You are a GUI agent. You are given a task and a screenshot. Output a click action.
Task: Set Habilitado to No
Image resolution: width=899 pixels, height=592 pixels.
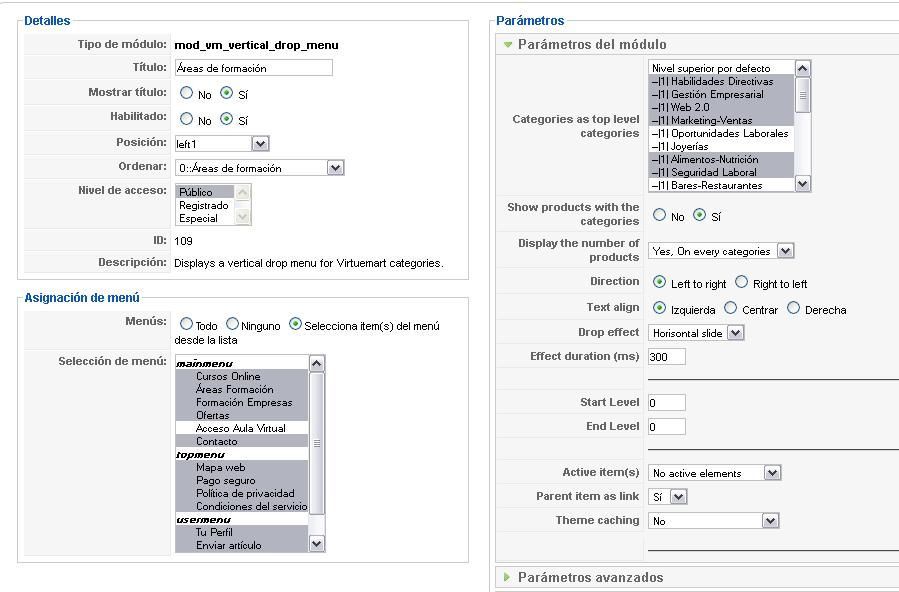pyautogui.click(x=186, y=119)
